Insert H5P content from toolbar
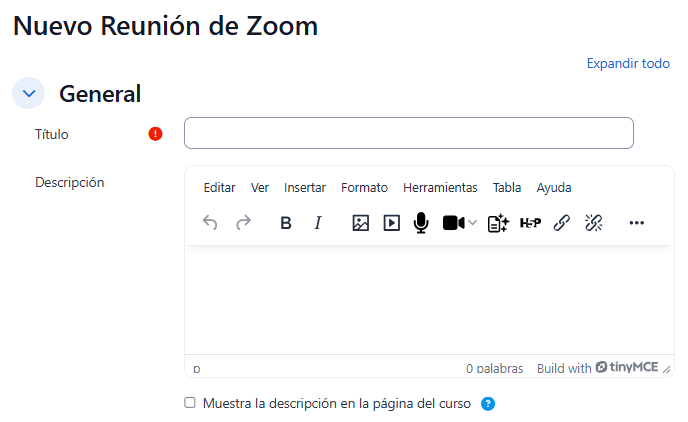The width and height of the screenshot is (688, 422). pyautogui.click(x=530, y=223)
